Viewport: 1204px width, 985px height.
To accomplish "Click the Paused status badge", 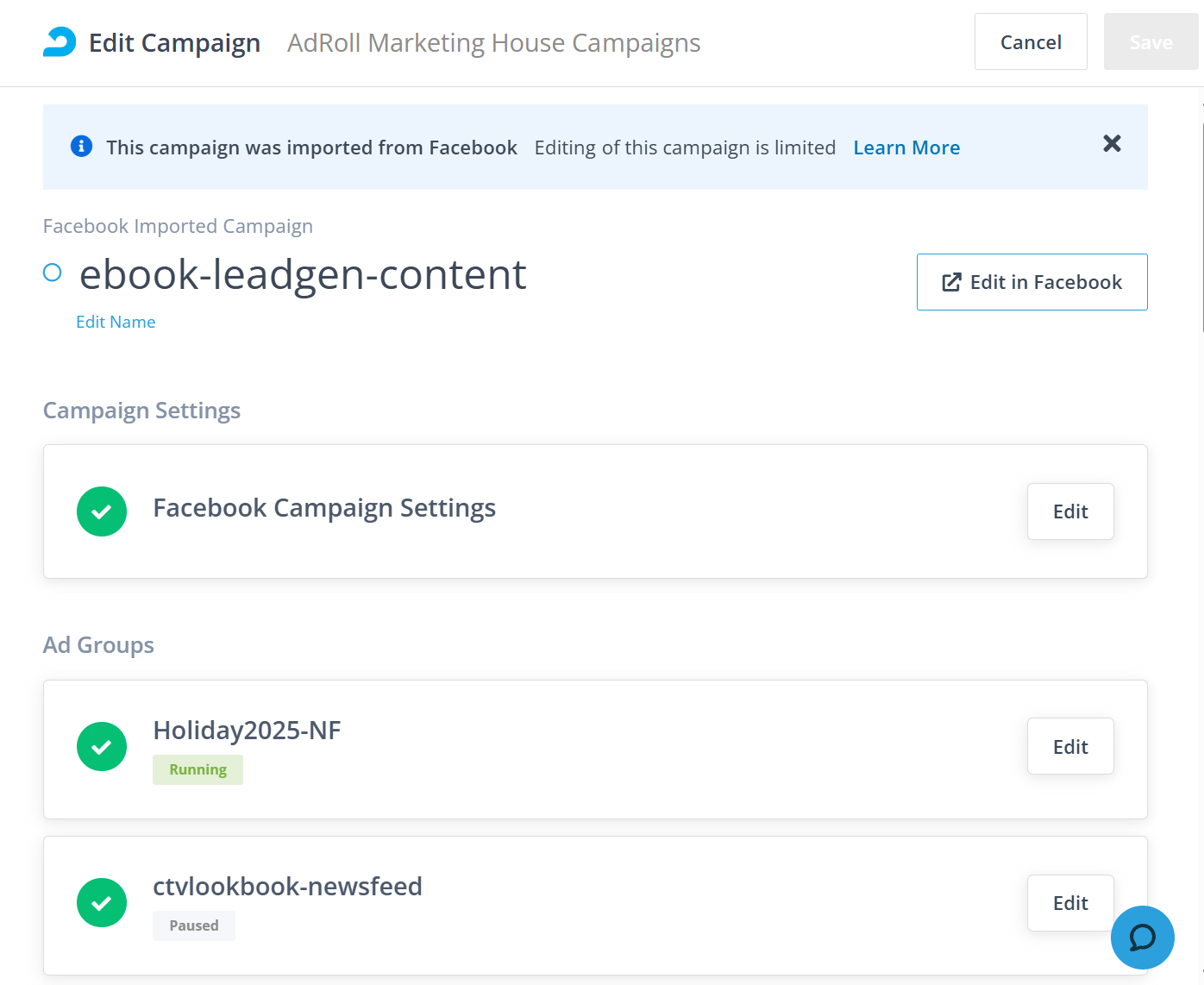I will 194,925.
